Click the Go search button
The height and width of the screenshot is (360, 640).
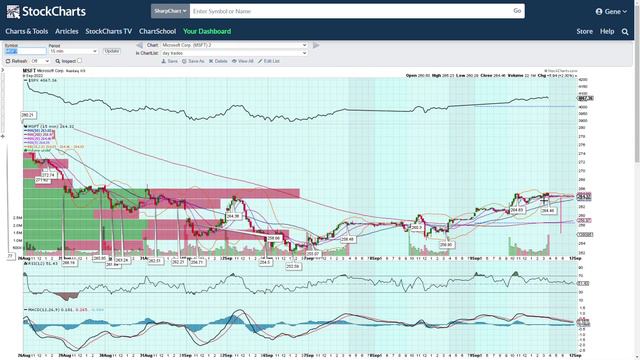(517, 11)
